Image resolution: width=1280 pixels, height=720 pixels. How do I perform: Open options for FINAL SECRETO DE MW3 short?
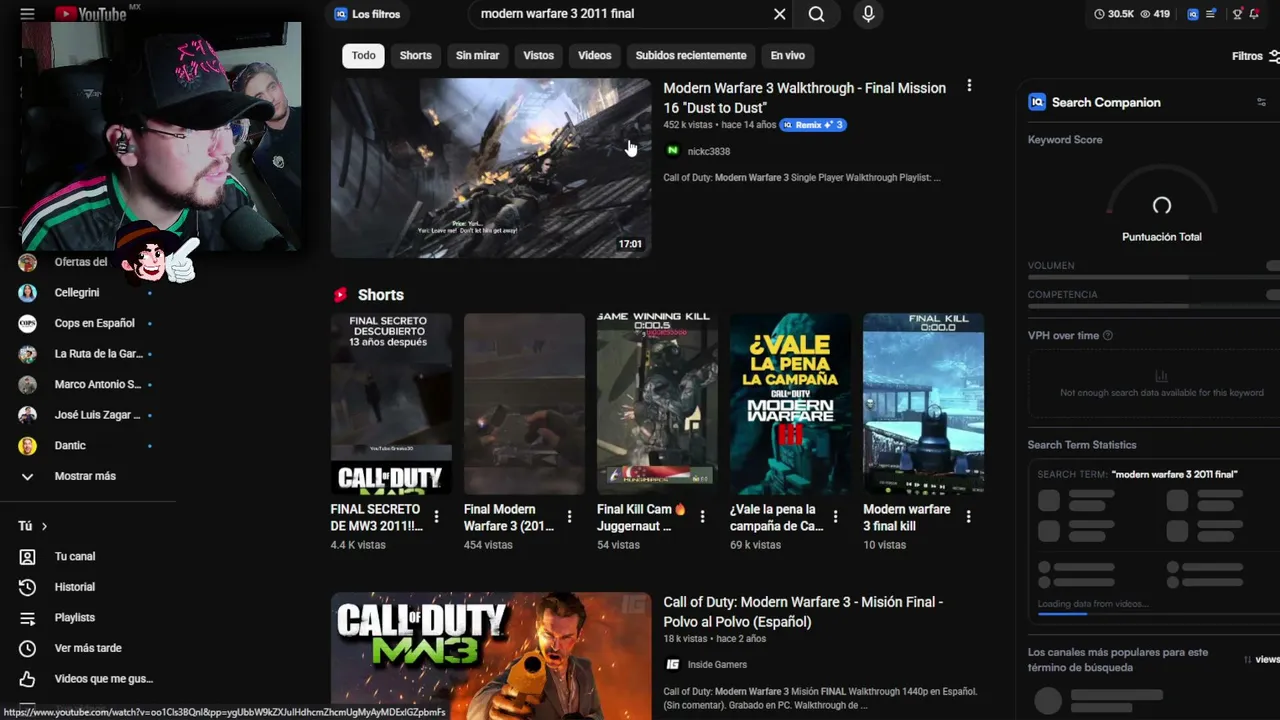436,516
